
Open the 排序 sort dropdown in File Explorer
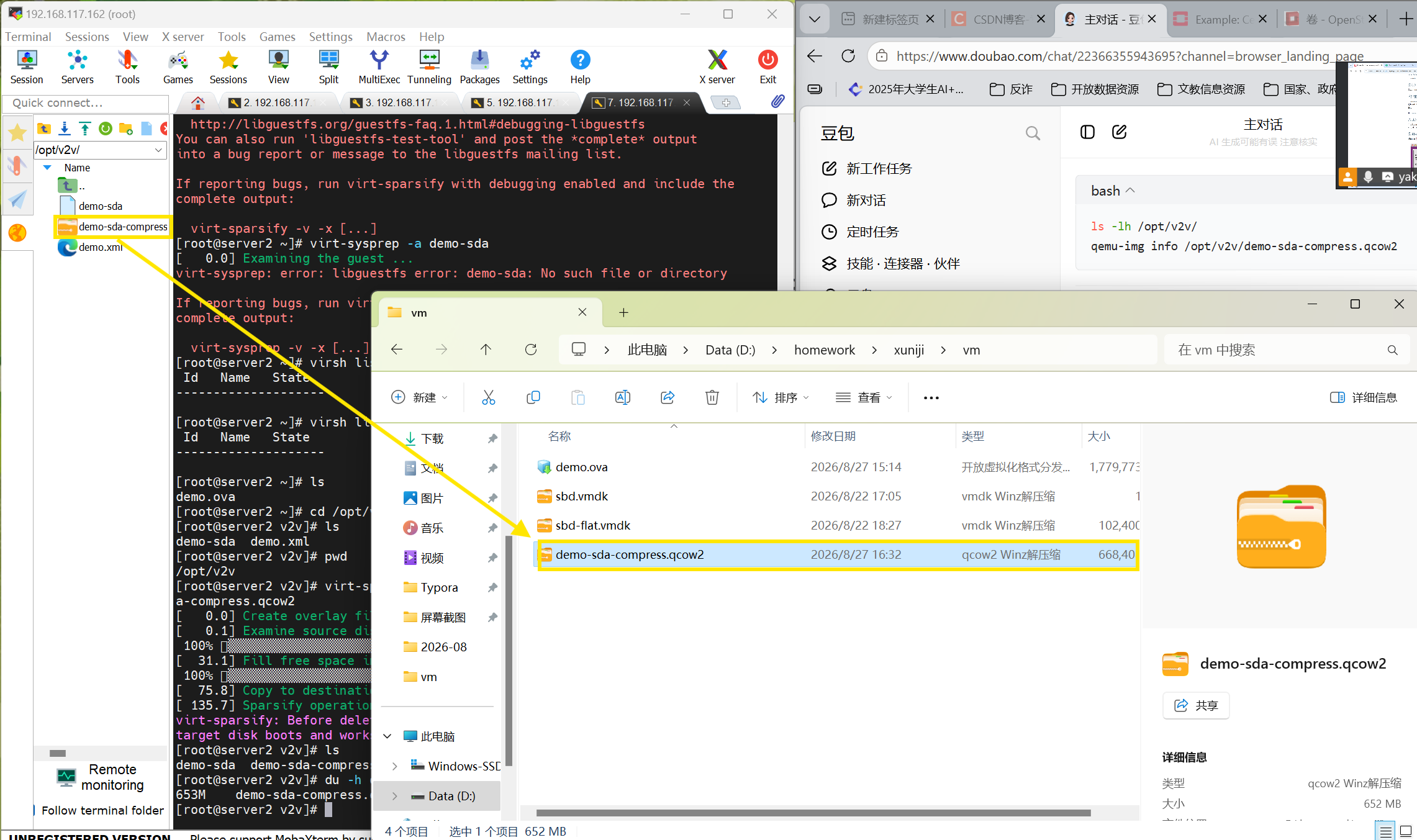coord(781,397)
